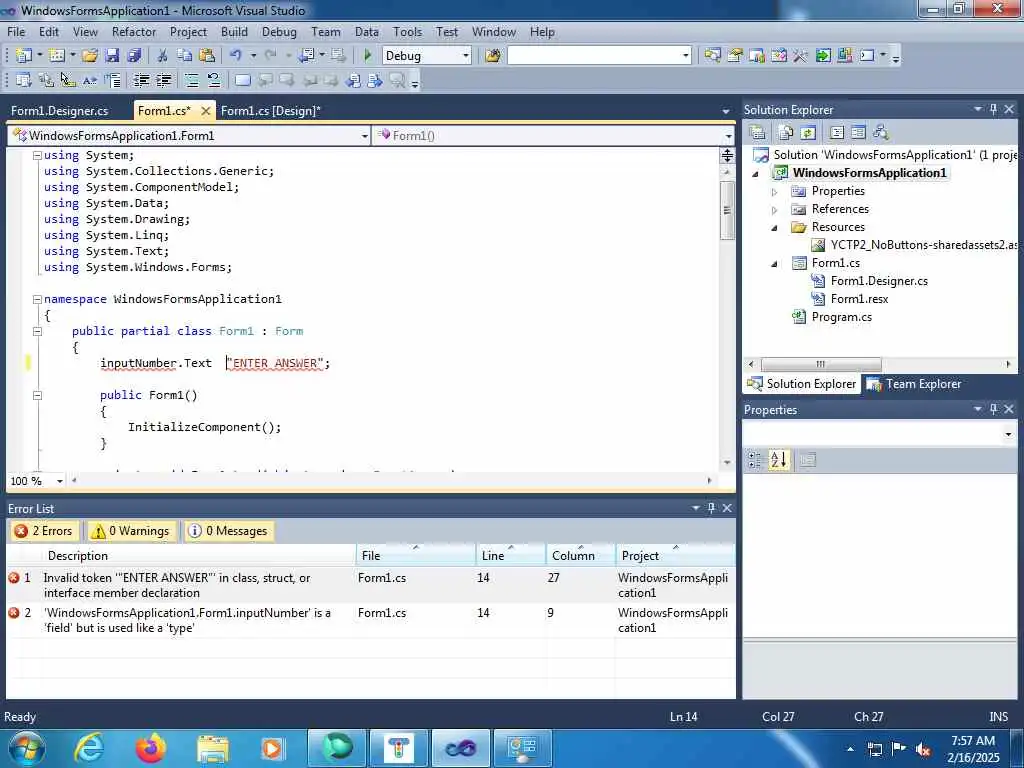
Task: Undo the last edit with the toolbar arrow
Action: tap(236, 56)
